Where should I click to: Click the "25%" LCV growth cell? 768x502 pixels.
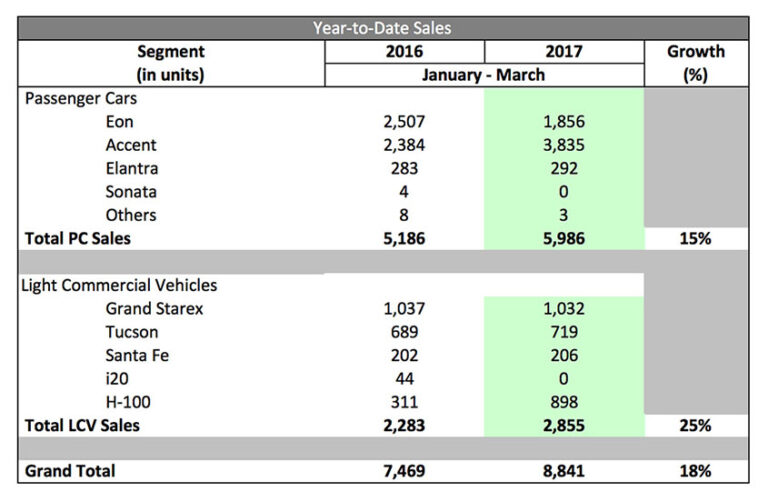point(696,426)
